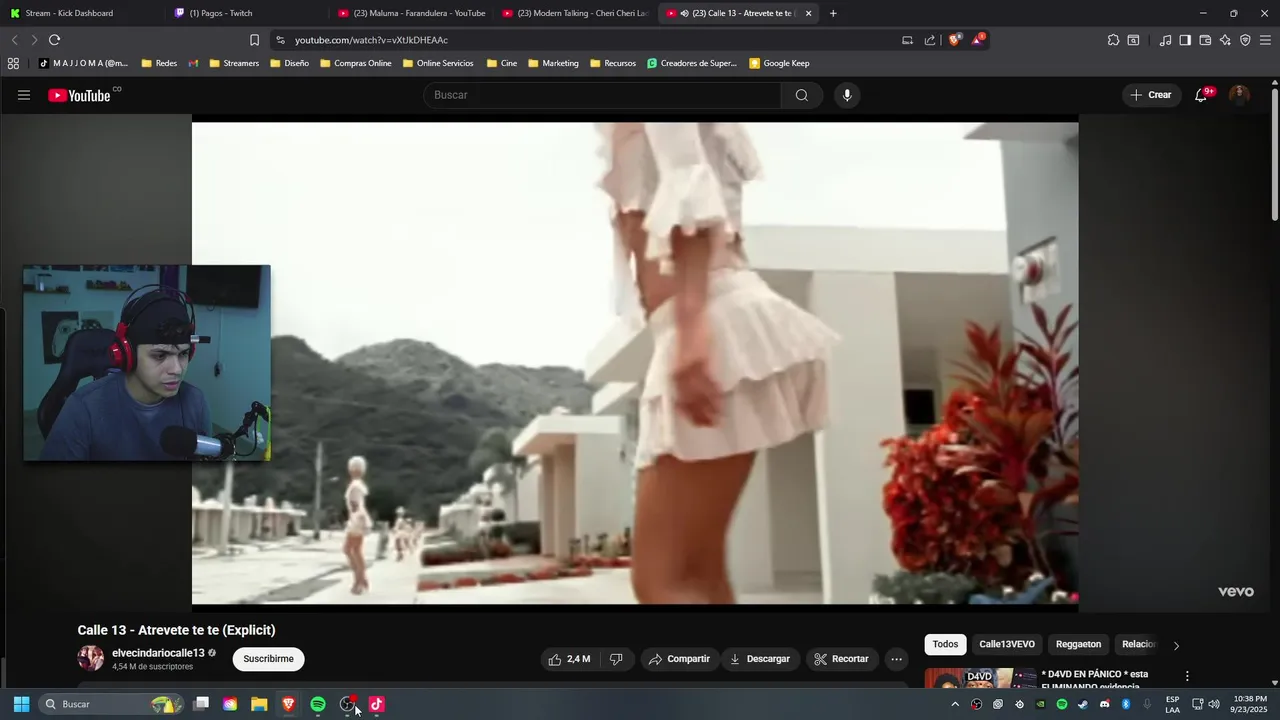Click the Descargar button

pyautogui.click(x=760, y=659)
